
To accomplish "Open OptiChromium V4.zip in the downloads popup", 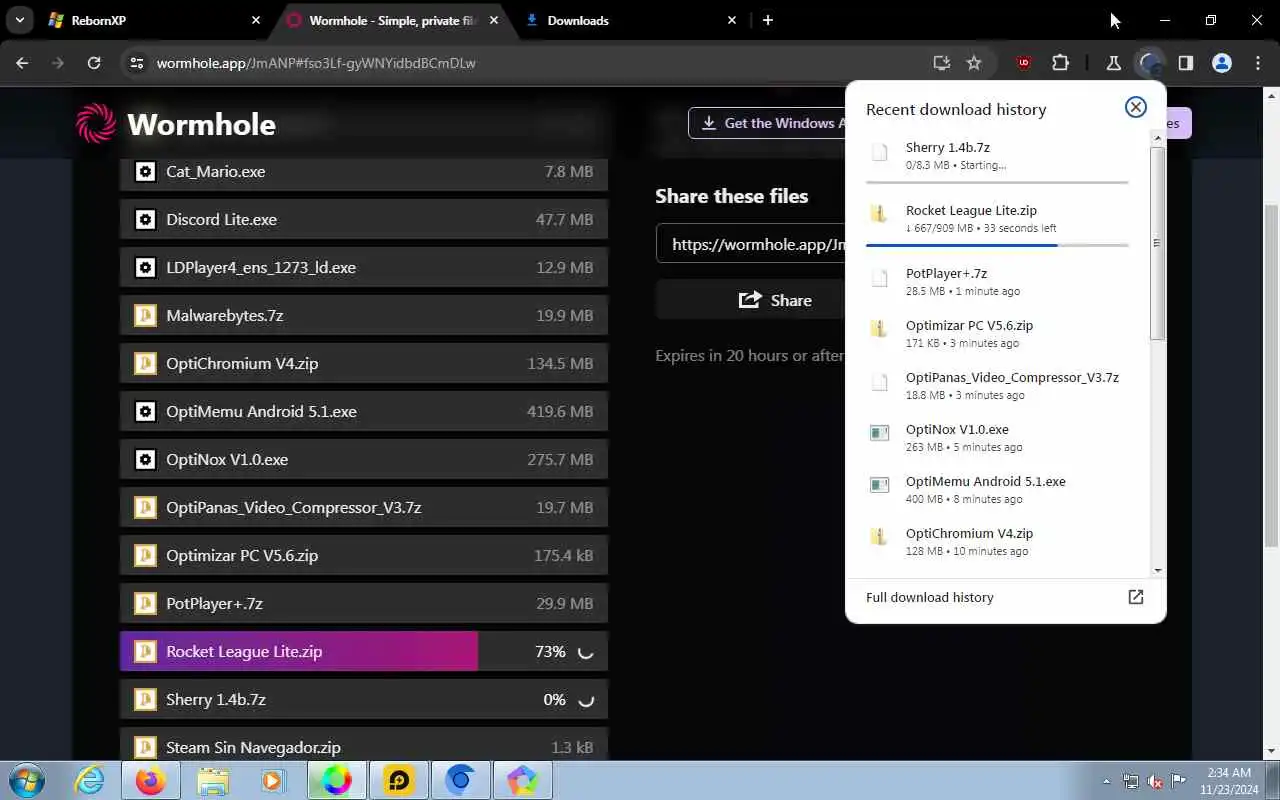I will [997, 542].
